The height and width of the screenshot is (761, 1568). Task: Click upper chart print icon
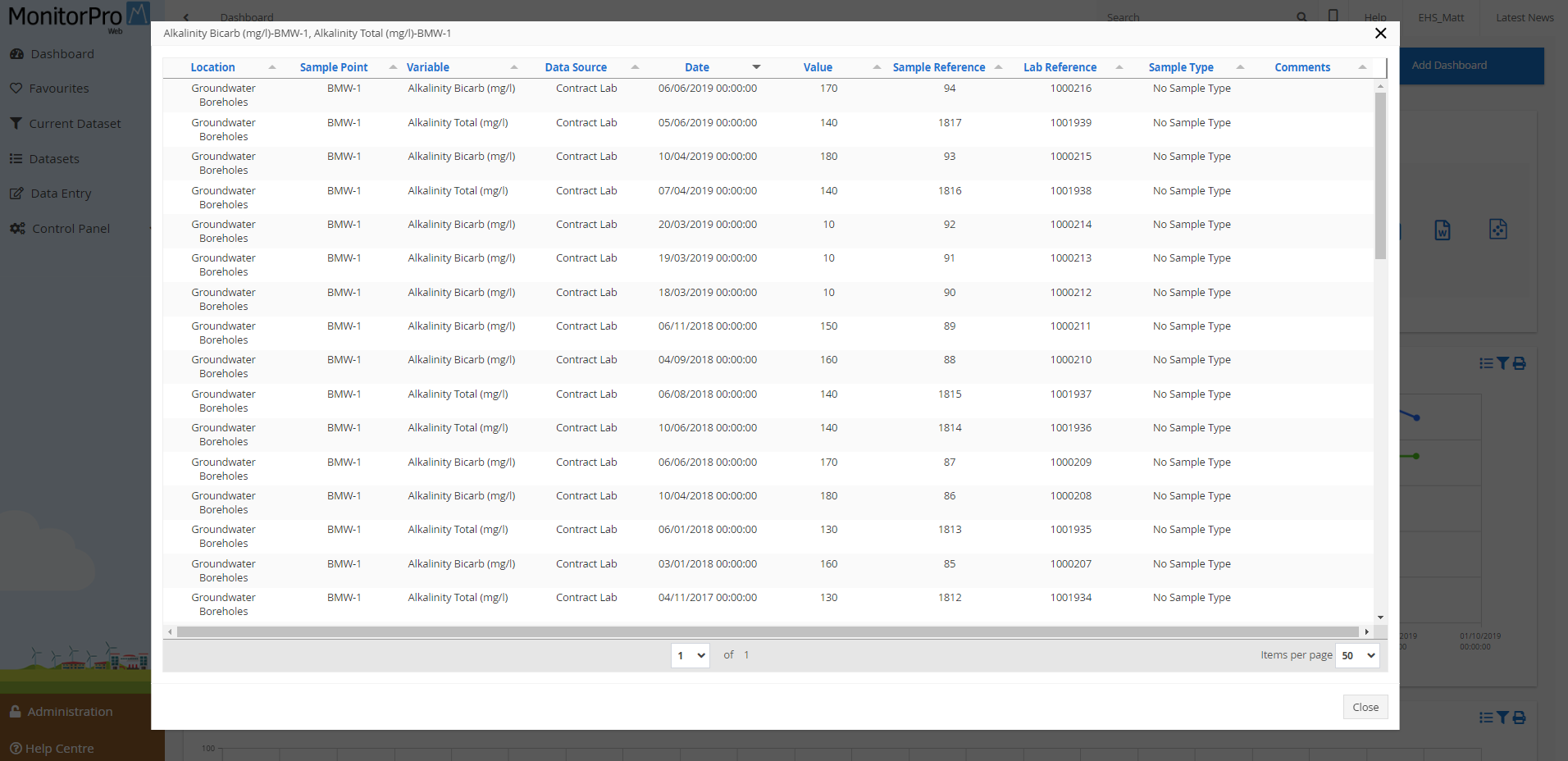click(1519, 363)
